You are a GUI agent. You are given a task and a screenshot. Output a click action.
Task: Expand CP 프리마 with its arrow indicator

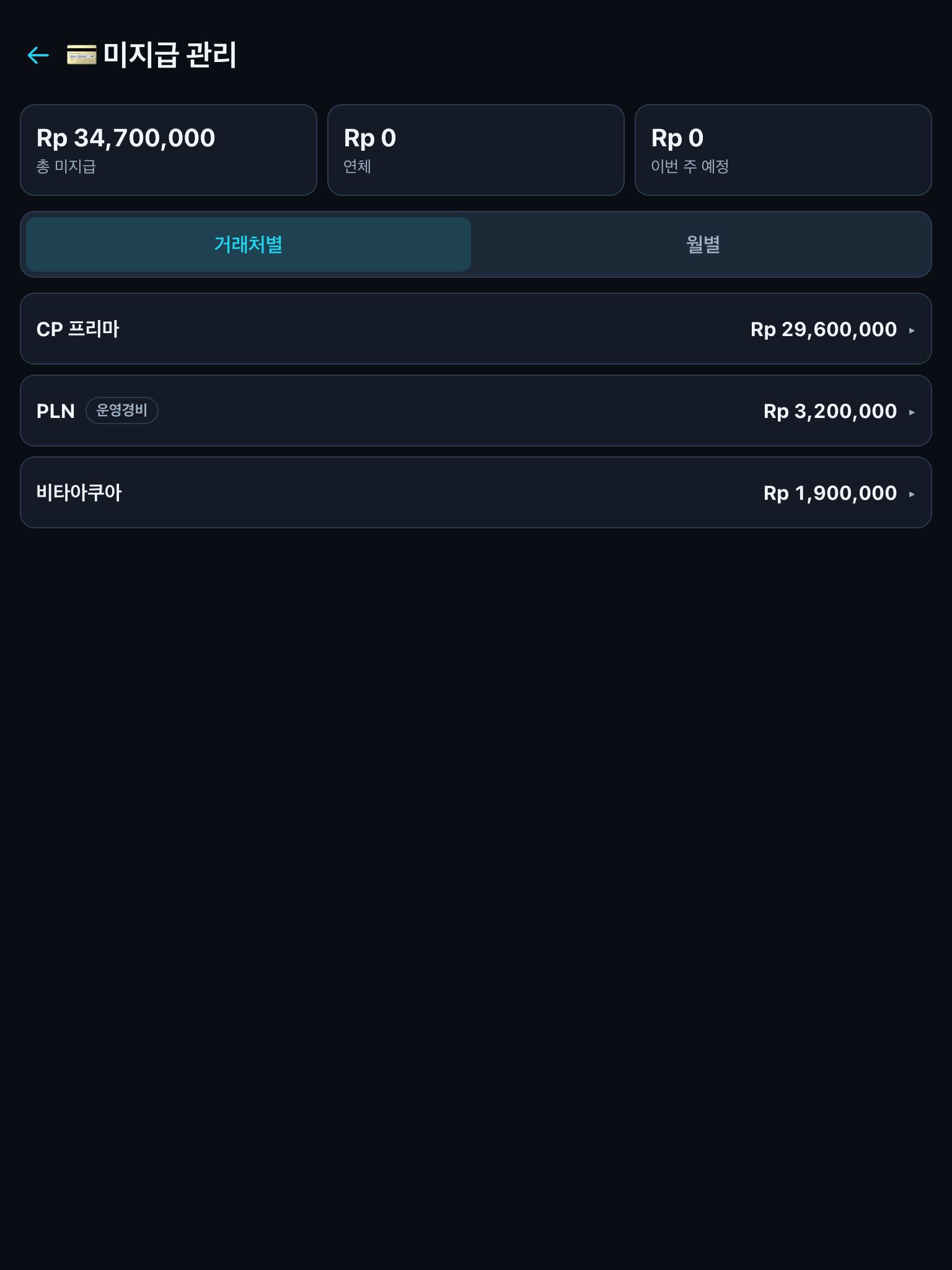[912, 330]
